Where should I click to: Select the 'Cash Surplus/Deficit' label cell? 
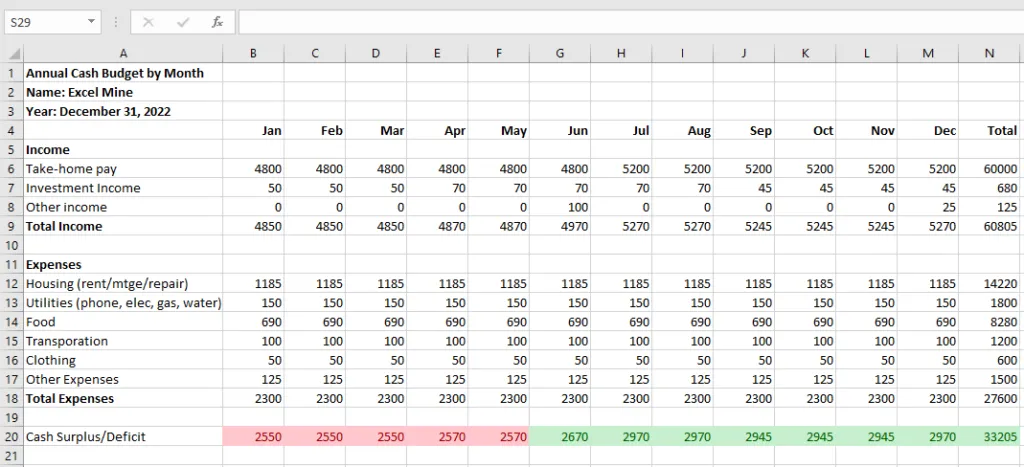click(x=123, y=437)
